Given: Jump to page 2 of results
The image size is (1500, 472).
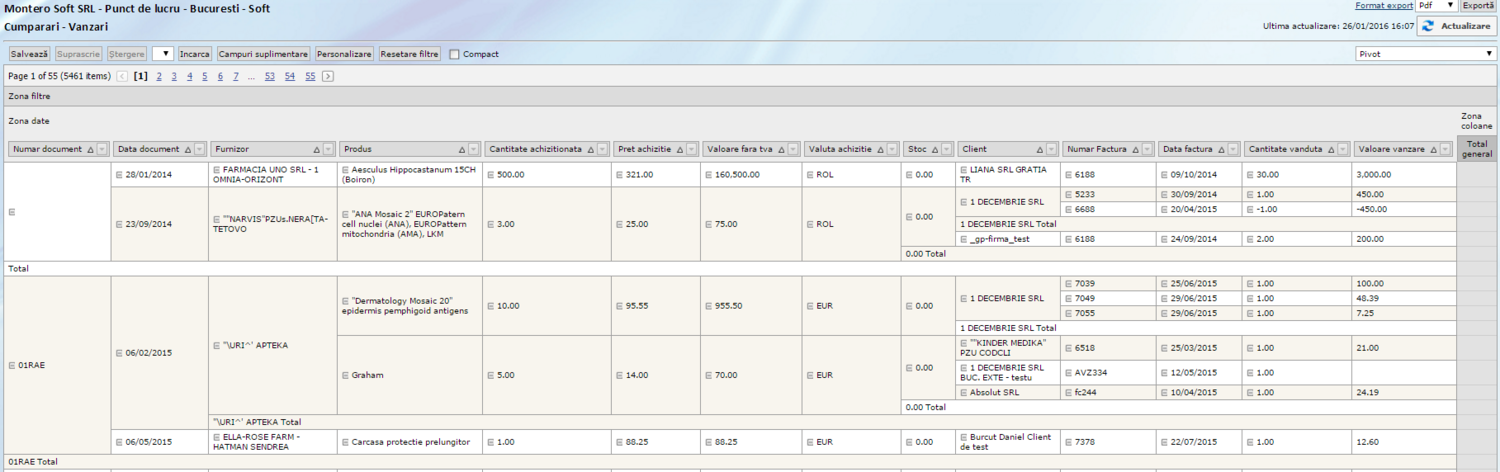Looking at the screenshot, I should [x=159, y=76].
